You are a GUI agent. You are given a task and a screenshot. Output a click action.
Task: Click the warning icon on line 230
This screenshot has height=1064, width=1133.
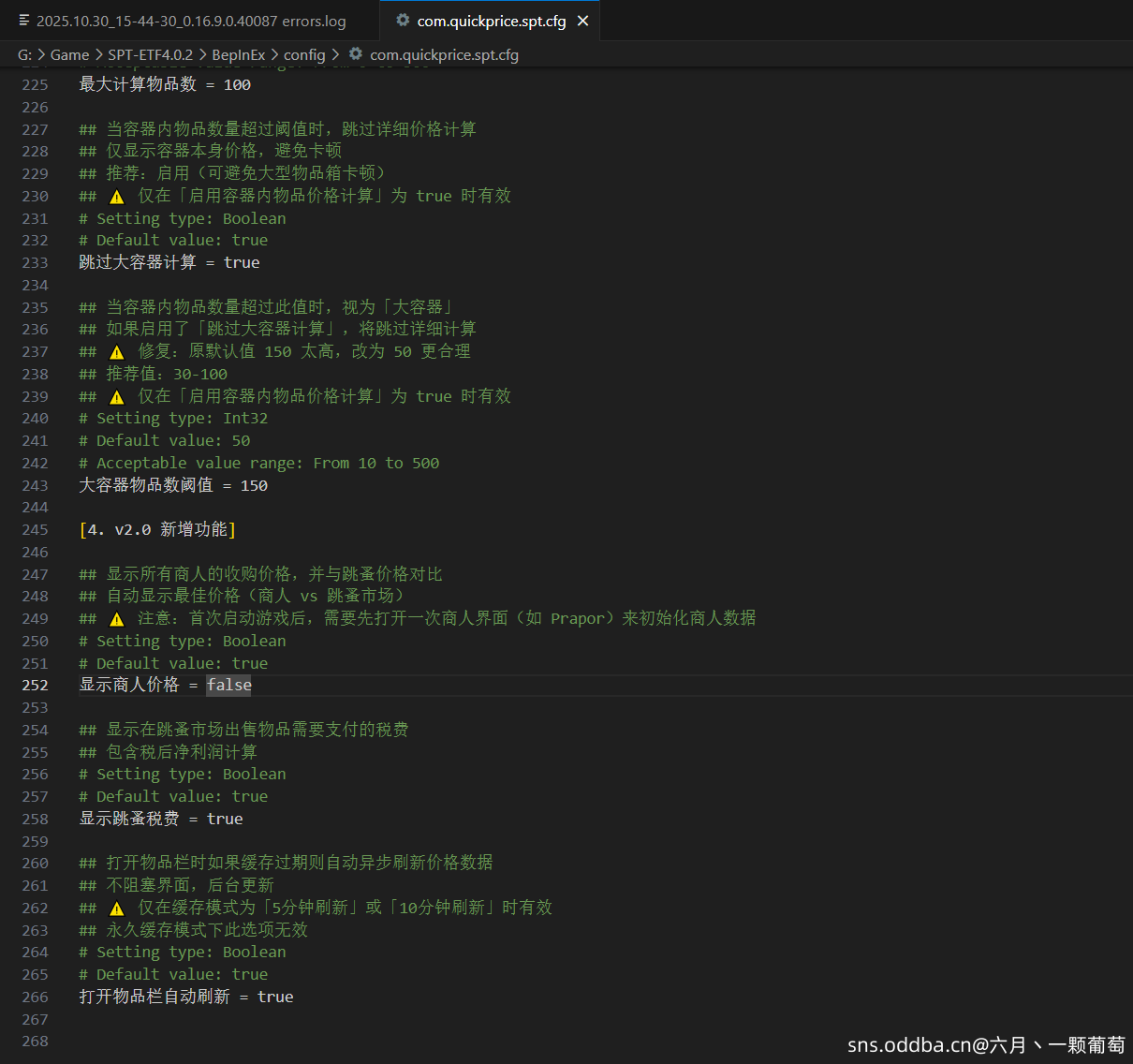coord(116,197)
